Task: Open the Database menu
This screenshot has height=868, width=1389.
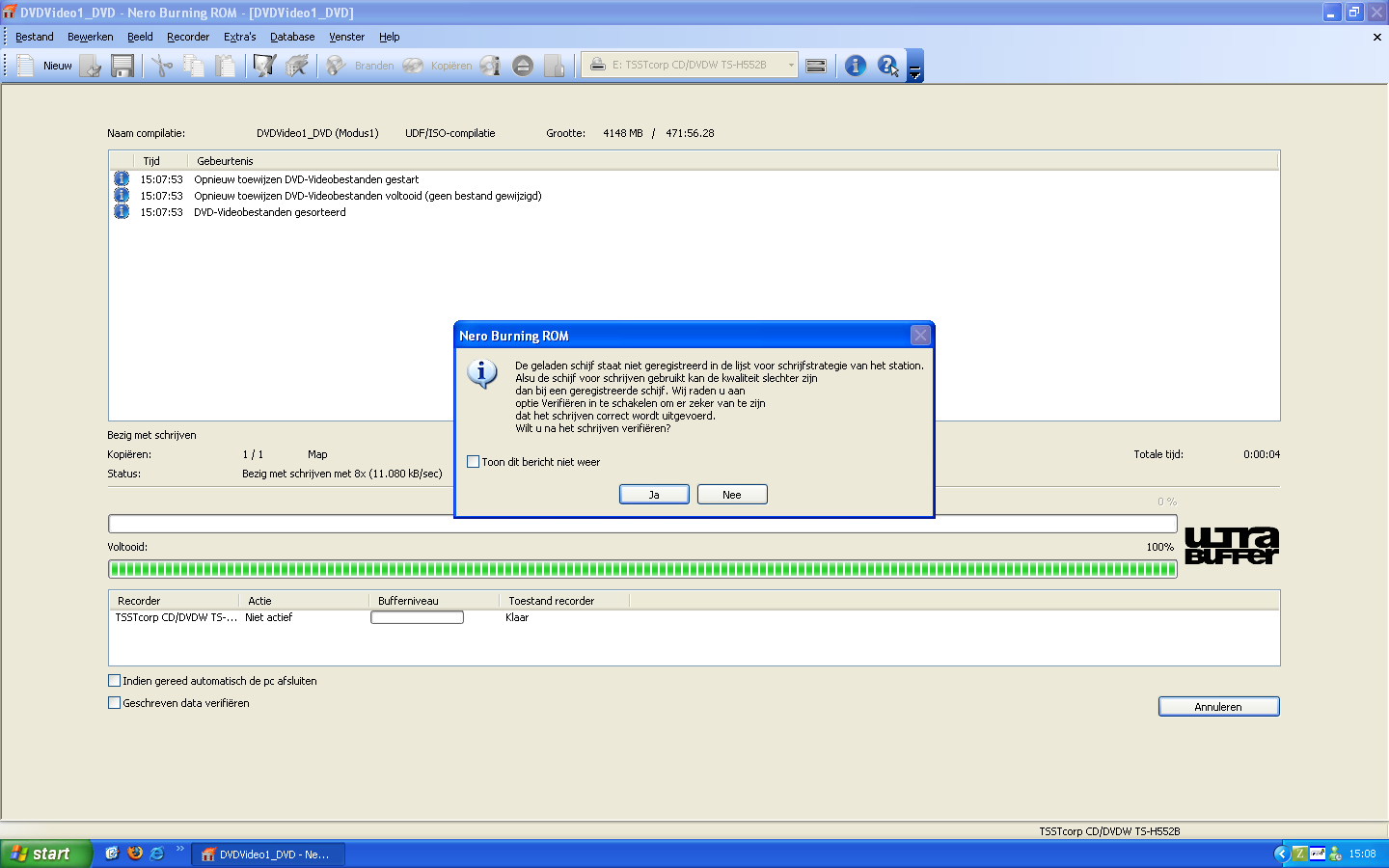Action: (x=292, y=37)
